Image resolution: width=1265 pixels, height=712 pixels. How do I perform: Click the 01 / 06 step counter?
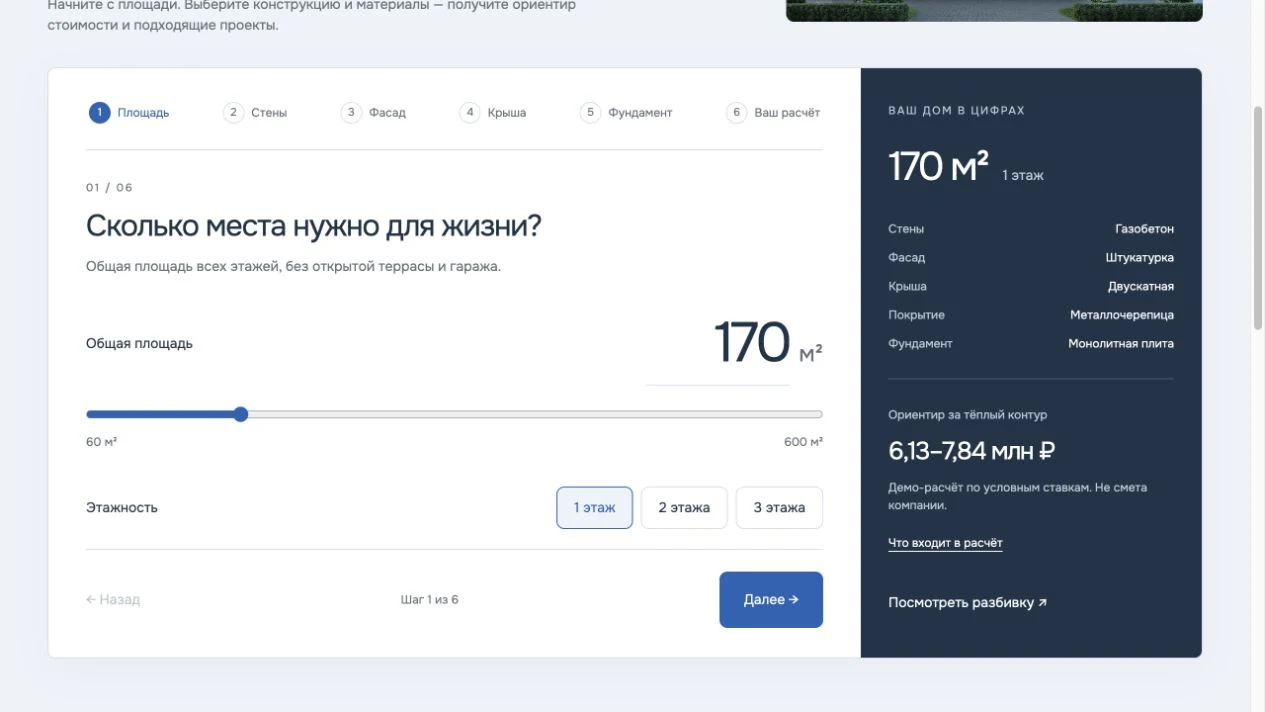(x=109, y=188)
